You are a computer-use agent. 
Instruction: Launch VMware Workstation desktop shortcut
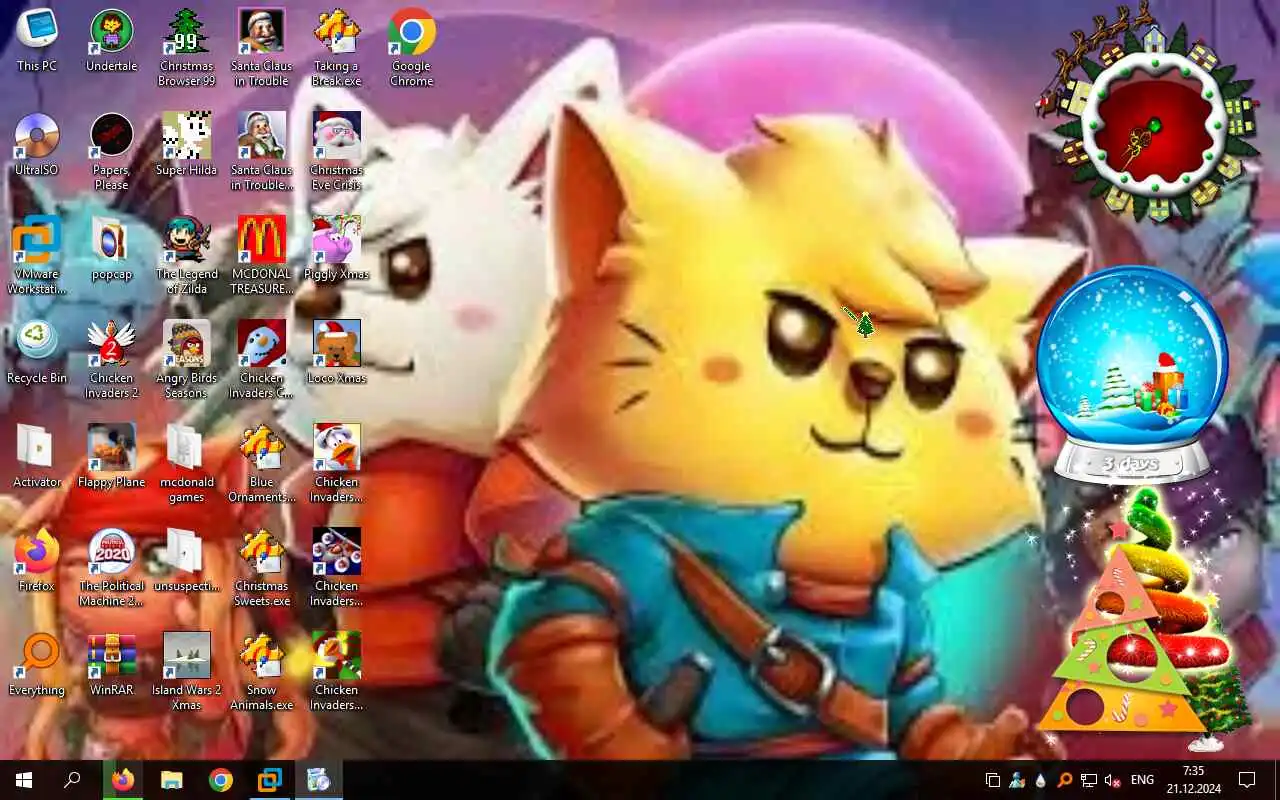(x=37, y=257)
